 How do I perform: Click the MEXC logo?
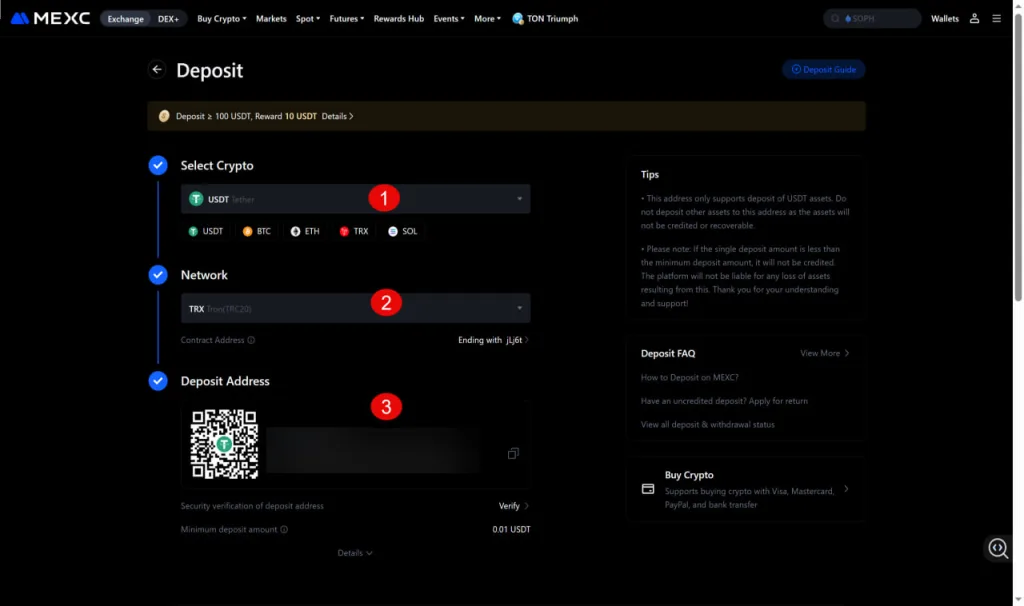[50, 18]
